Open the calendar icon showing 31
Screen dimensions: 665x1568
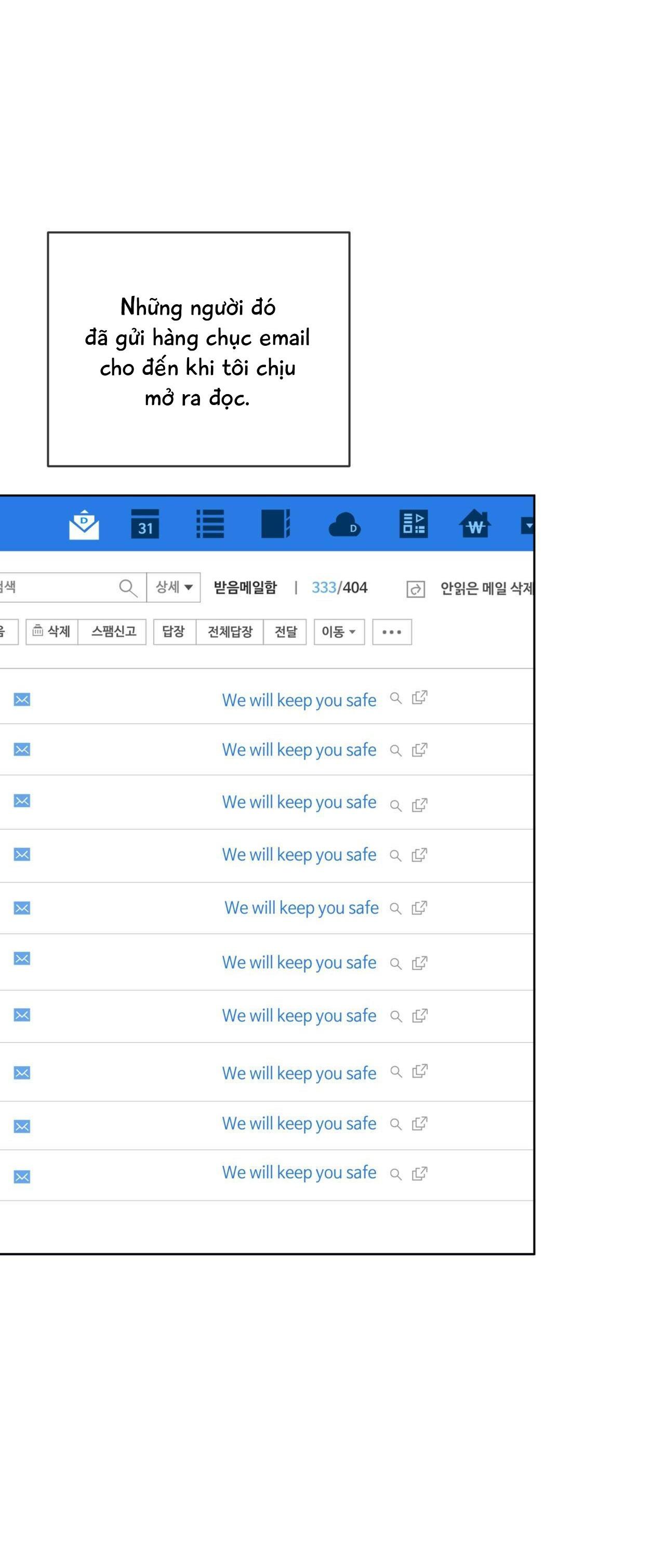click(x=145, y=524)
